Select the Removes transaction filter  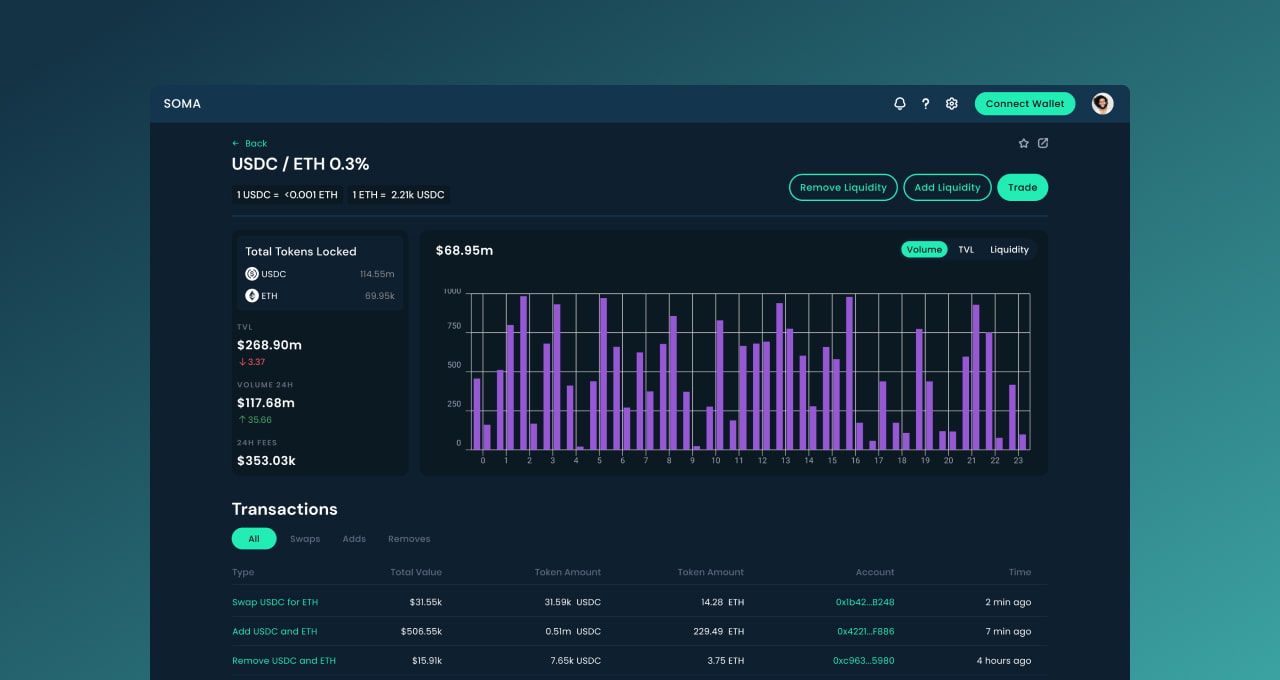click(x=409, y=538)
